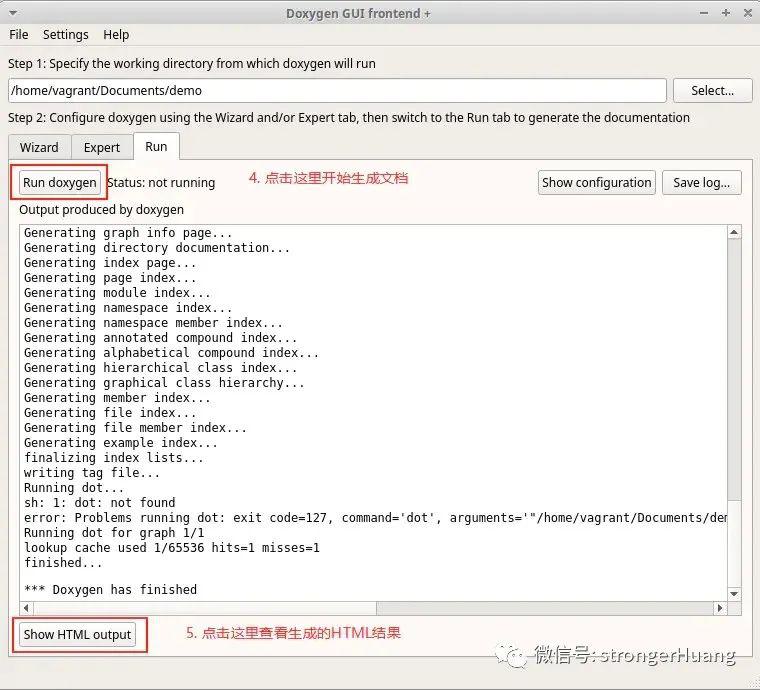Screen dimensions: 760x690
Task: Click the 'error: Problems running dot' line
Action: pos(376,518)
